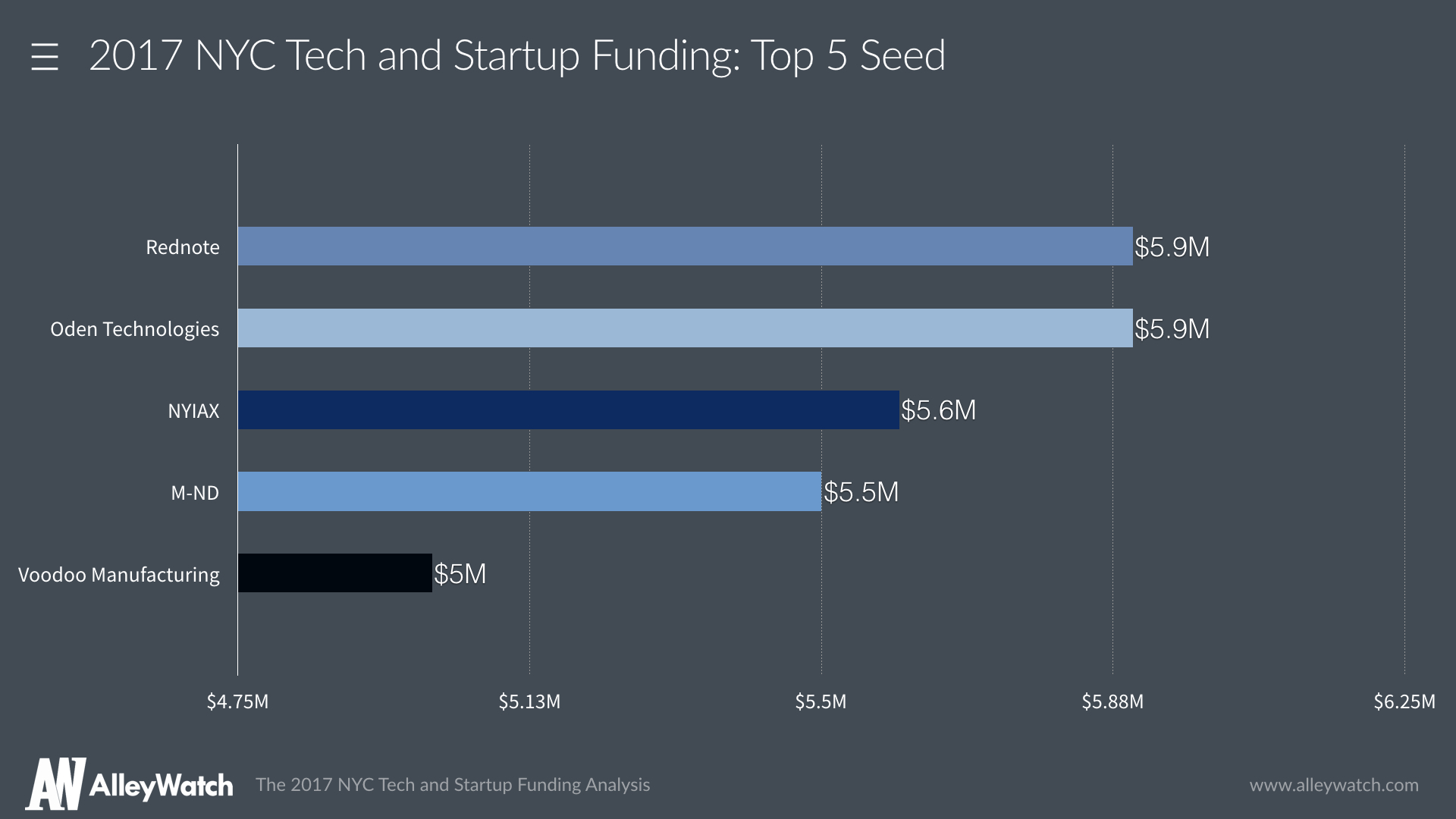Click the $5.5M value label on M-ND bar
The height and width of the screenshot is (819, 1456).
coord(861,492)
